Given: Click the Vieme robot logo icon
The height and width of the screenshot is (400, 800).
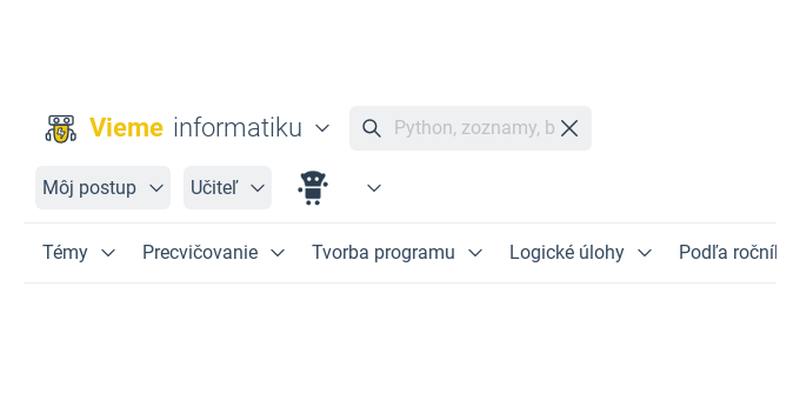Looking at the screenshot, I should coord(61,128).
